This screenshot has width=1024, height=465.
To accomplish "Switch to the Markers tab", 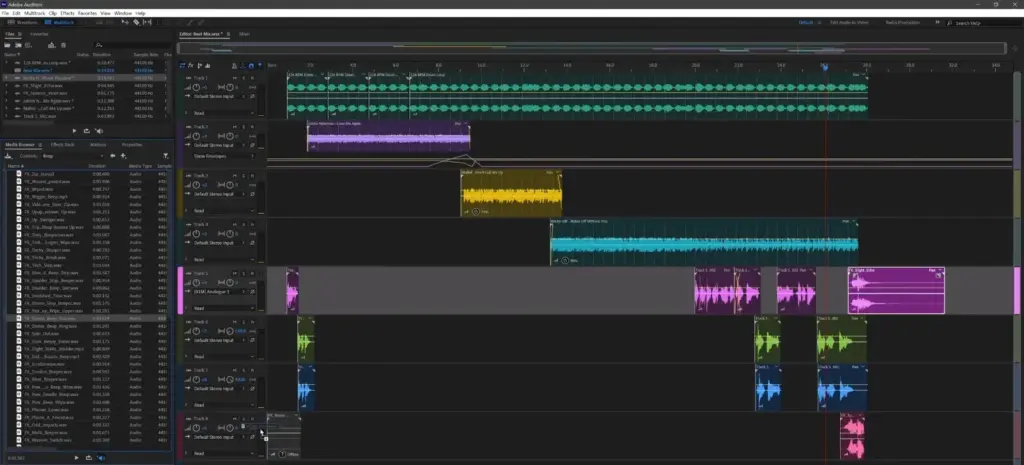I will [x=98, y=144].
